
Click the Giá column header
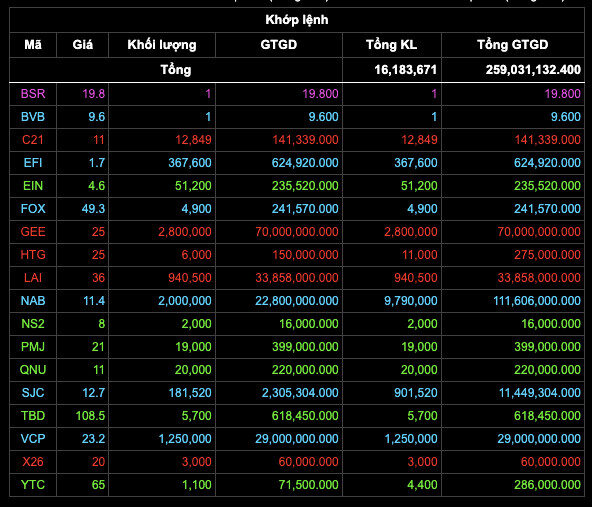(82, 45)
